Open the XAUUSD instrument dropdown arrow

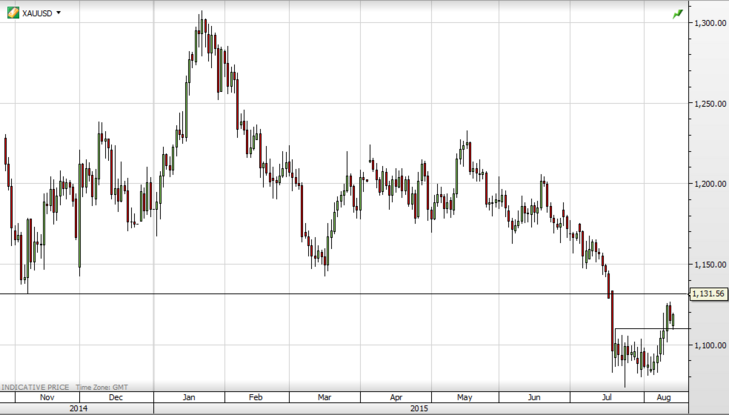pos(58,13)
